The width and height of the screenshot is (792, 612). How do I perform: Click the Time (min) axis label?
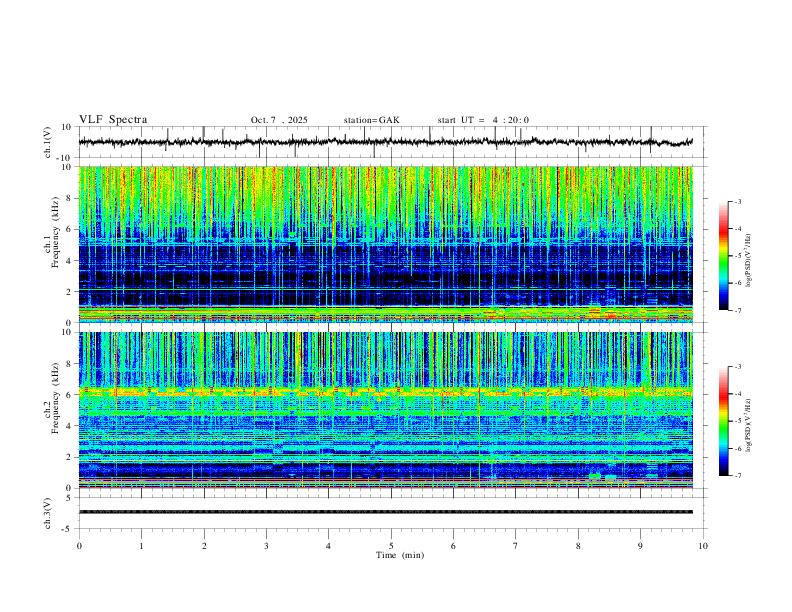400,555
